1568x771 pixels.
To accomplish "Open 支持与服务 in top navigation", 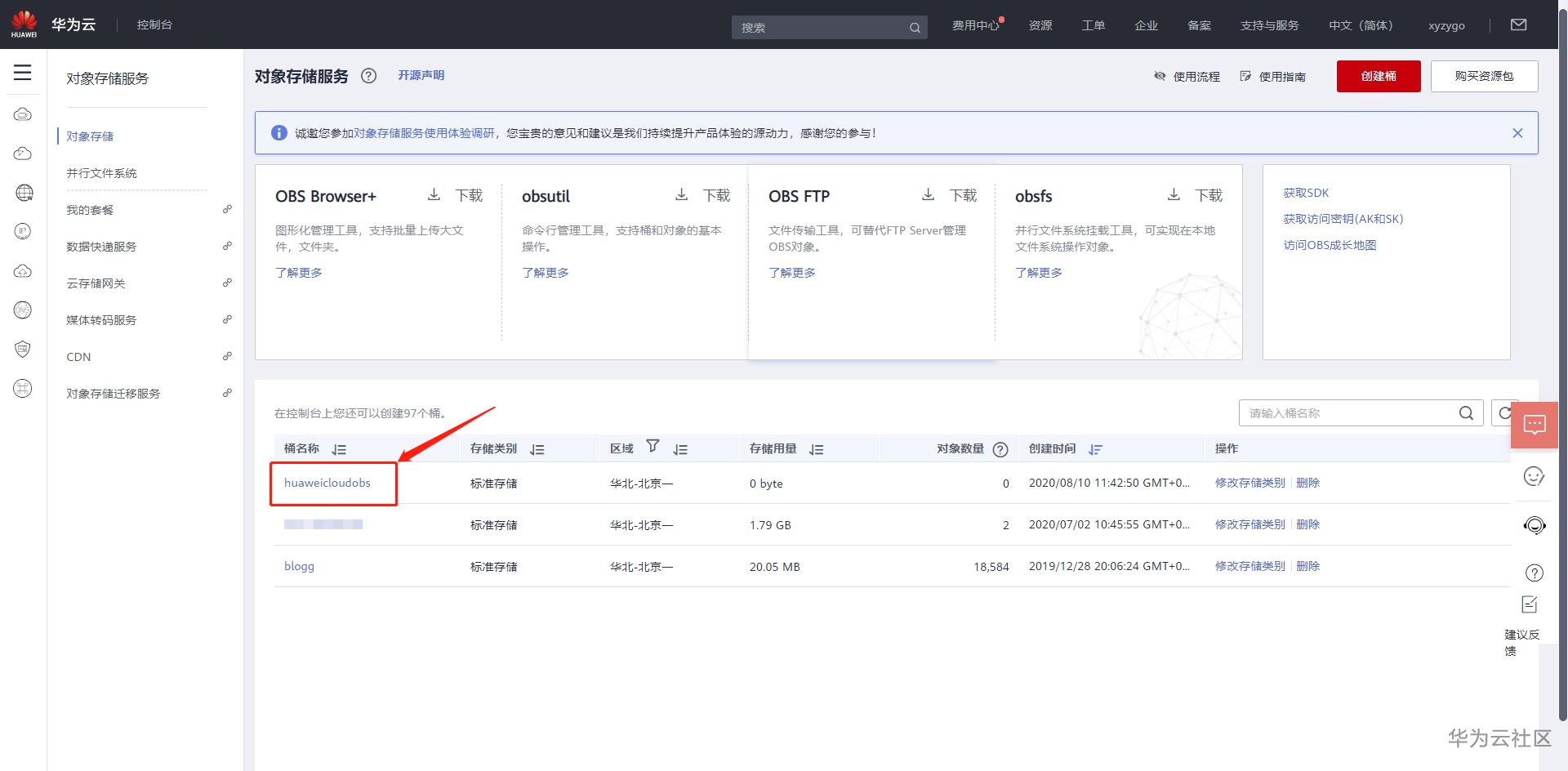I will (x=1270, y=25).
